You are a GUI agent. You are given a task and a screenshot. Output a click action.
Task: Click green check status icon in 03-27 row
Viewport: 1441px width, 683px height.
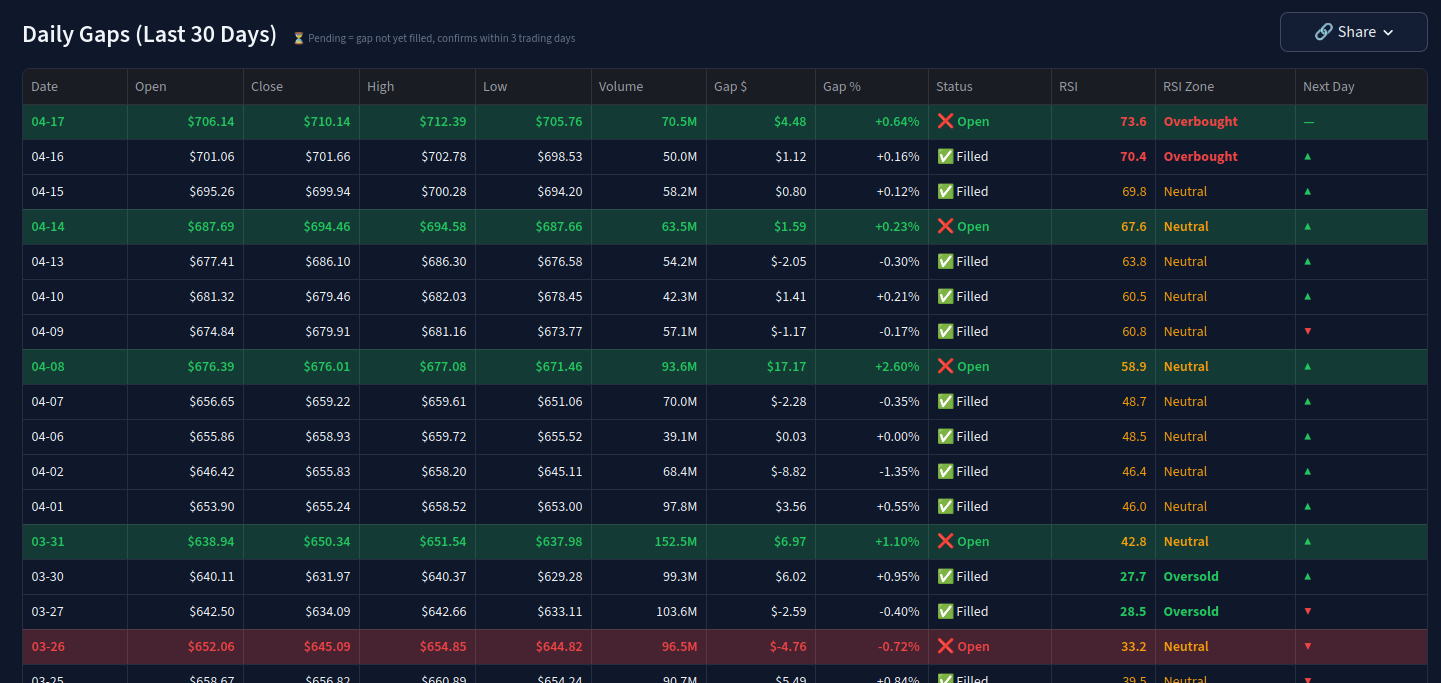click(945, 611)
